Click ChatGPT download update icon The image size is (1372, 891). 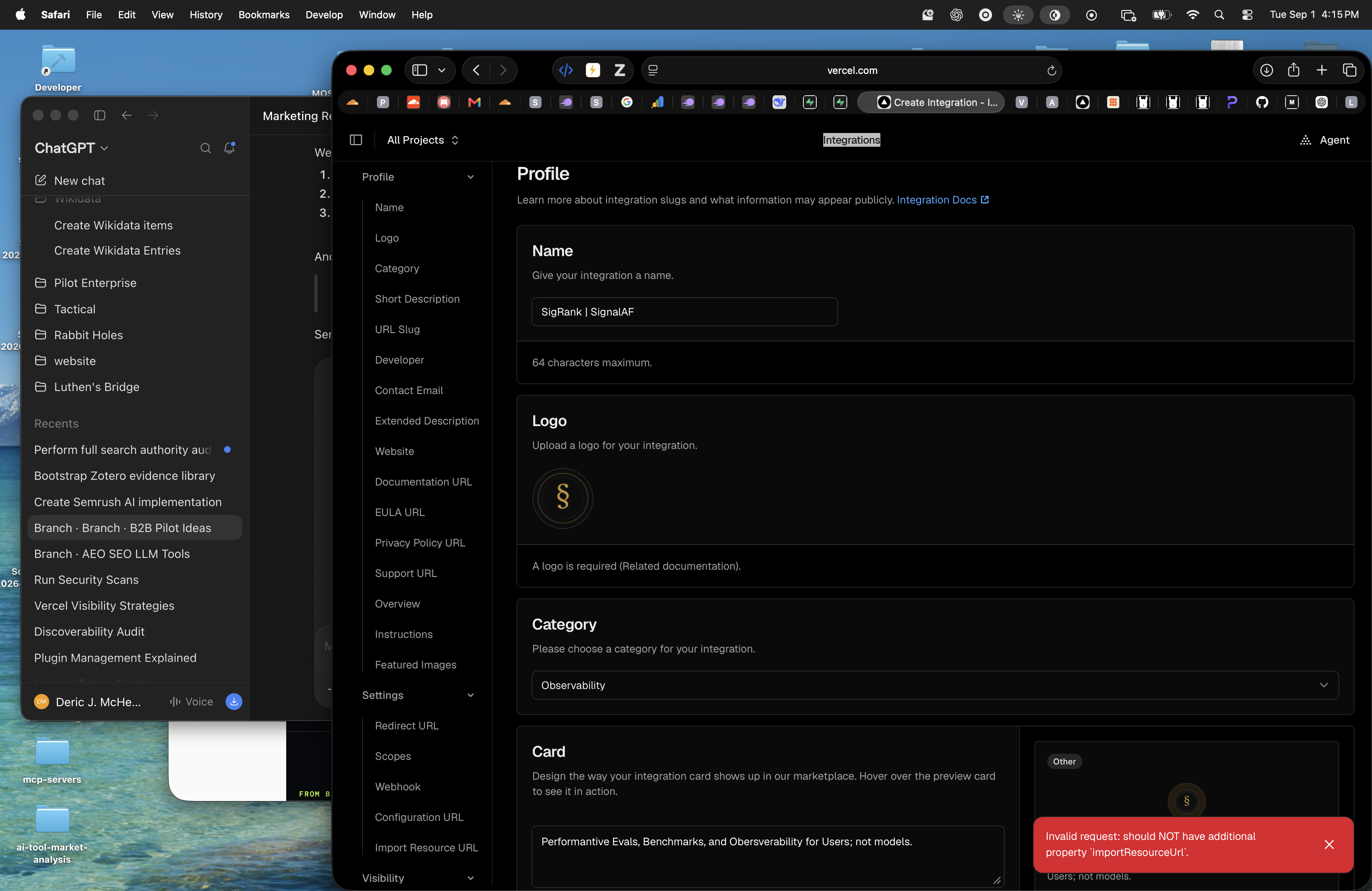[x=234, y=701]
